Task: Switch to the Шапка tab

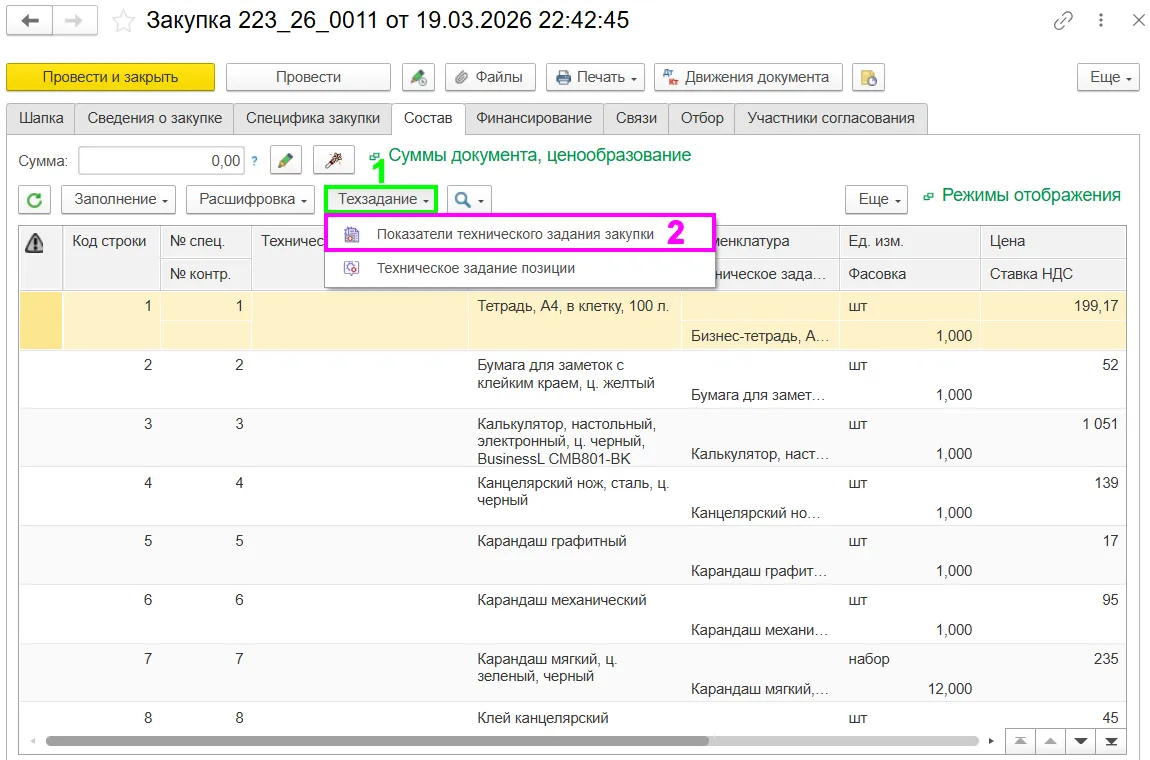Action: tap(41, 118)
